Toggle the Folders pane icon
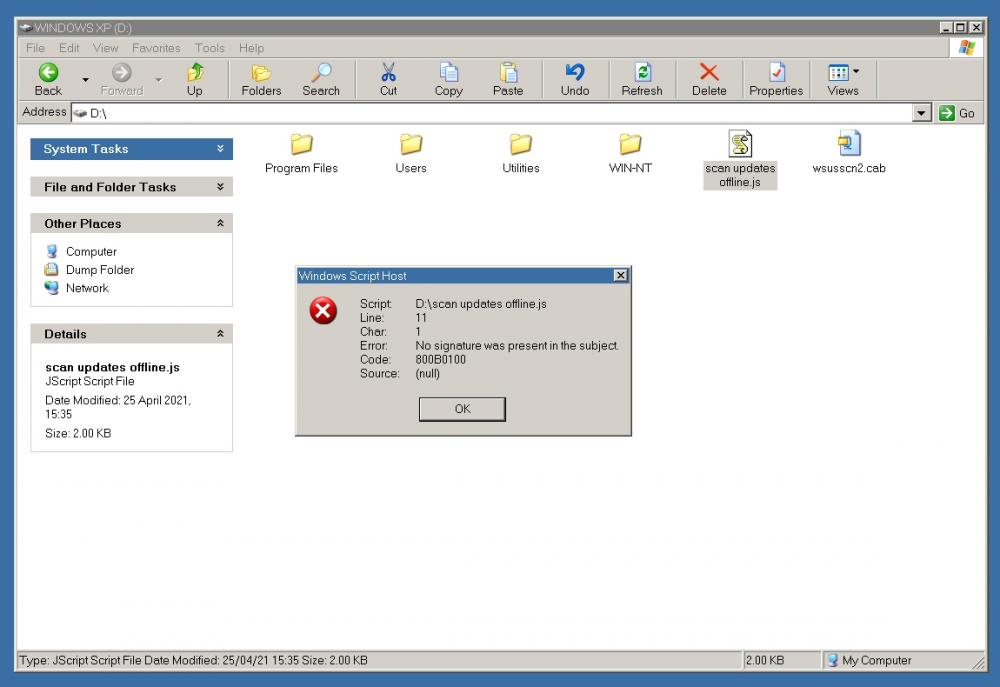The height and width of the screenshot is (687, 1000). (x=261, y=73)
